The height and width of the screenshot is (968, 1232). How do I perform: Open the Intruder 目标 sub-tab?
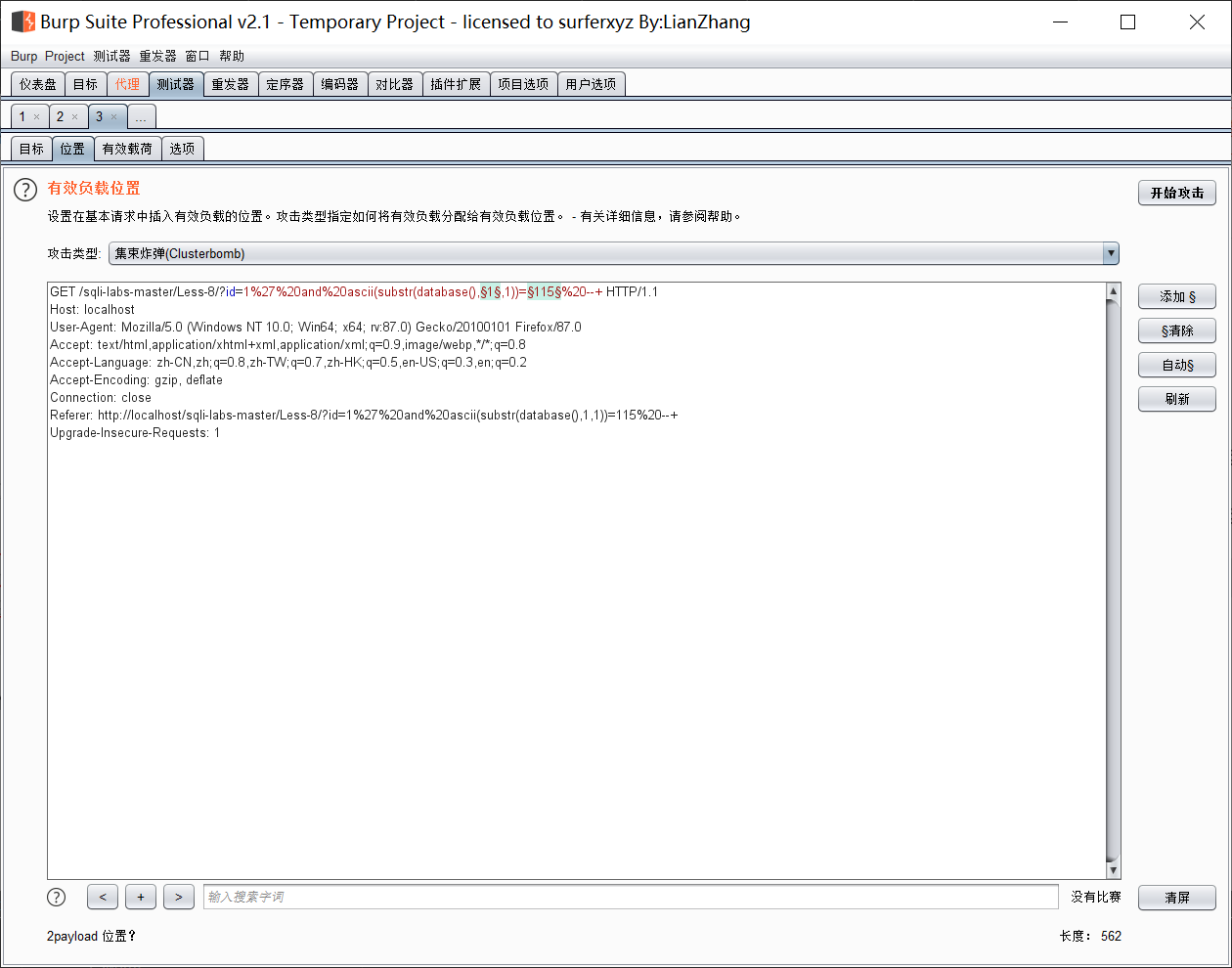31,149
